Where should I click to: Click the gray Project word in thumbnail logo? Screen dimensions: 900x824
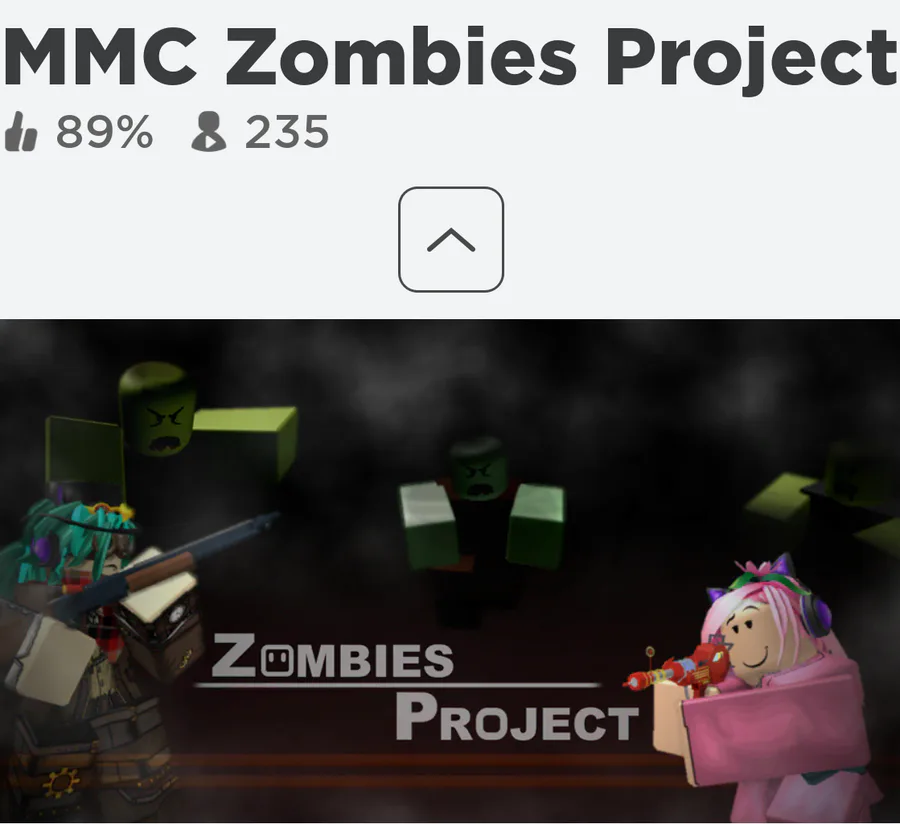click(517, 717)
